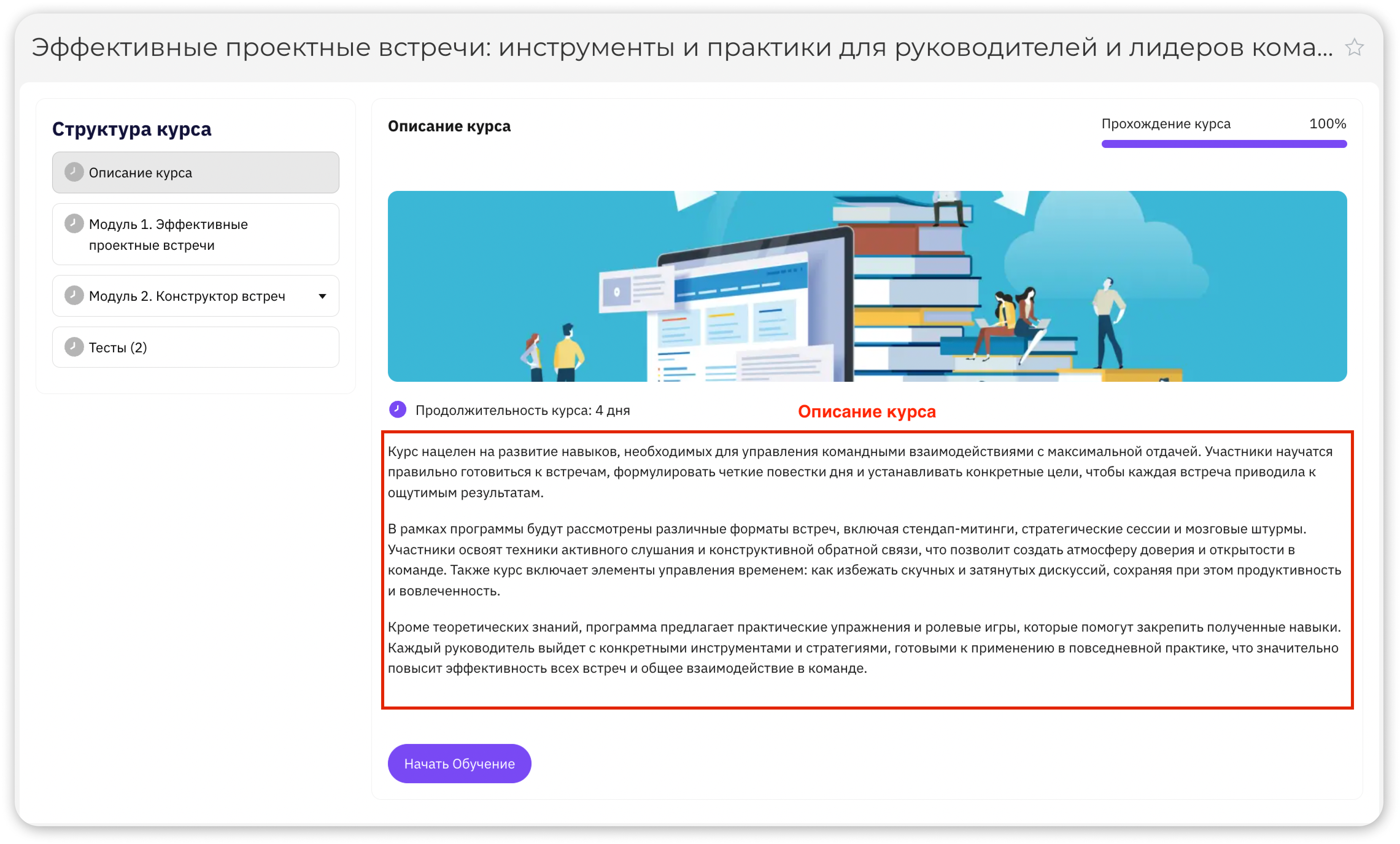Screen dimensions: 1400x844
Task: Click status icon beside 'Модуль 1' item
Action: pos(74,223)
